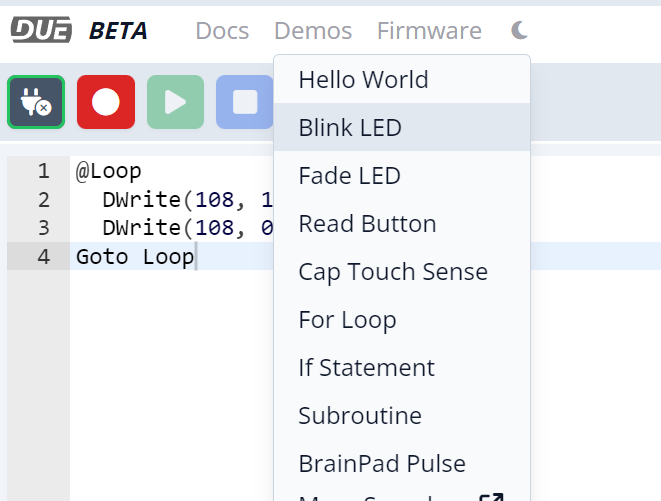Choose the Blink LED demo

(349, 128)
